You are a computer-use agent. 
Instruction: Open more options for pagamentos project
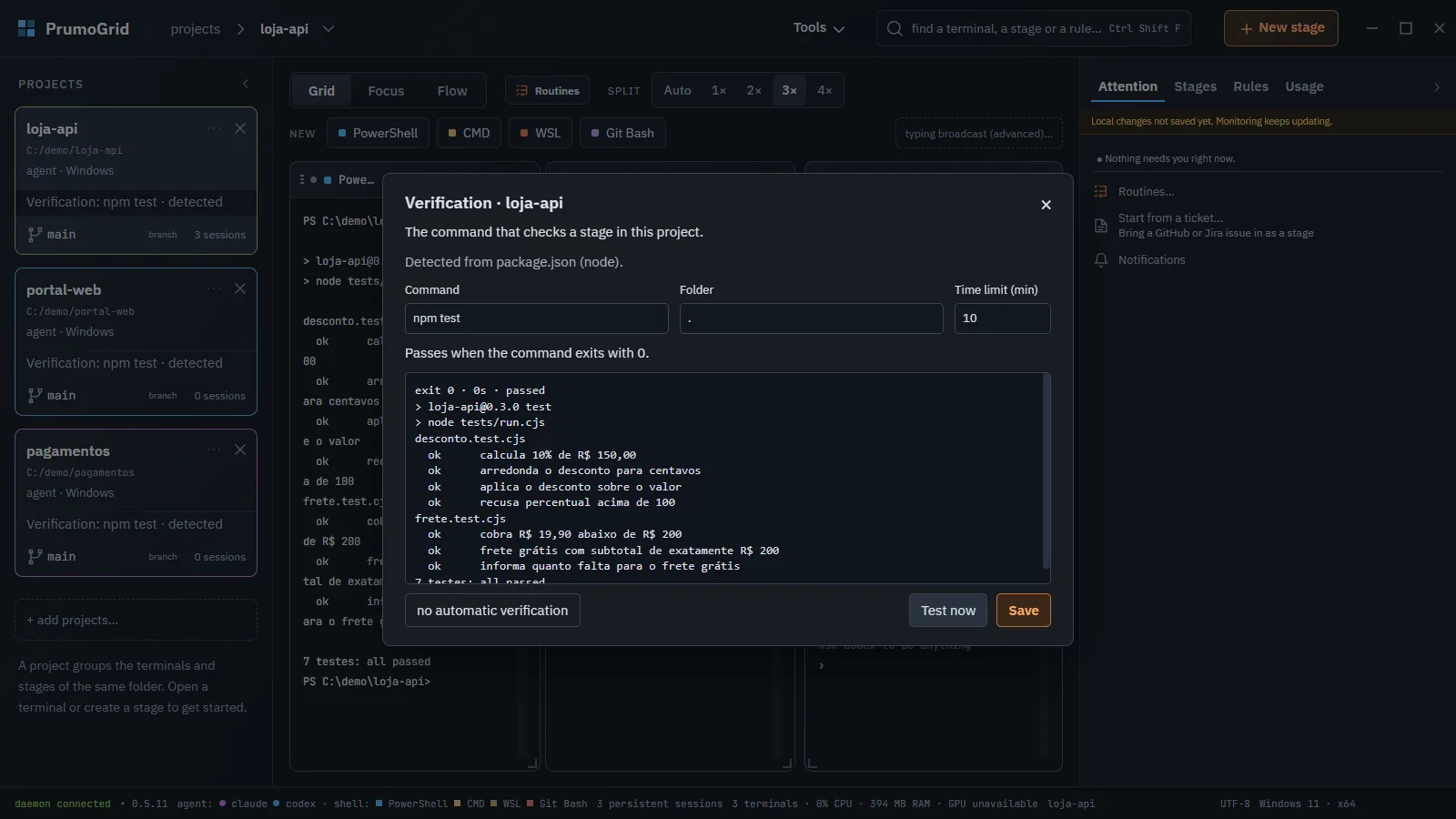point(214,450)
